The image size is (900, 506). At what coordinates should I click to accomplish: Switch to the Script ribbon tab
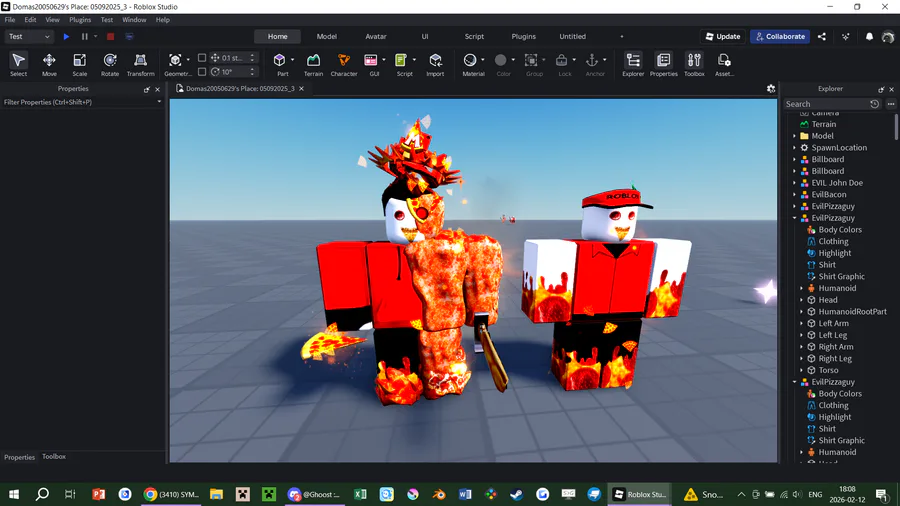coord(474,36)
